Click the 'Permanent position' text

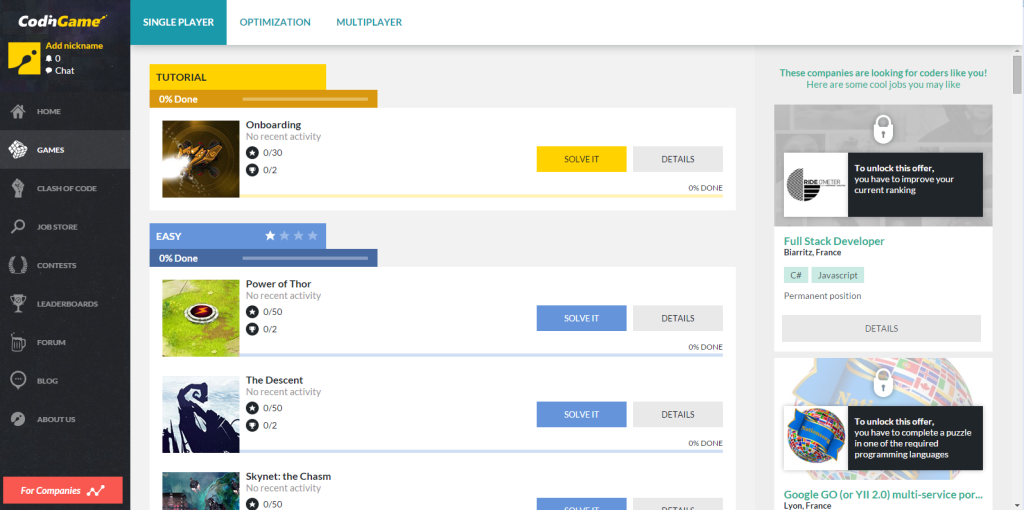[822, 296]
